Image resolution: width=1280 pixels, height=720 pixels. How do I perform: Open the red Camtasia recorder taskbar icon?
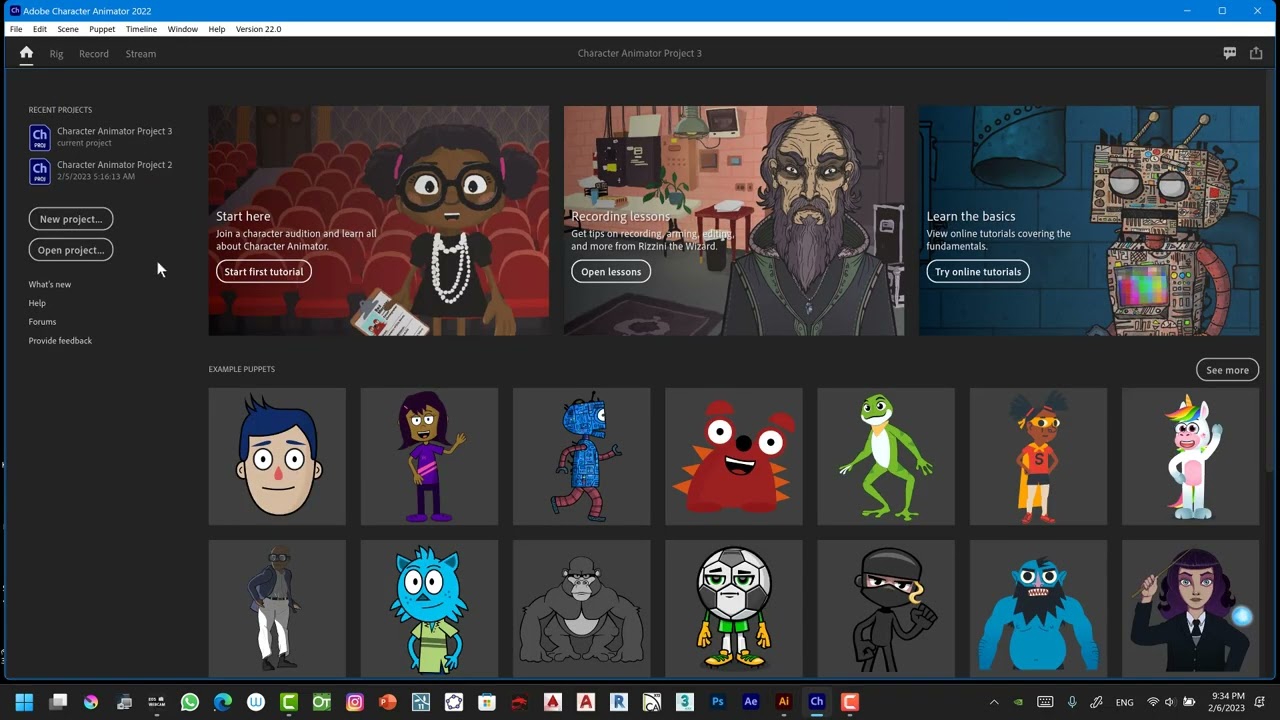pyautogui.click(x=850, y=702)
